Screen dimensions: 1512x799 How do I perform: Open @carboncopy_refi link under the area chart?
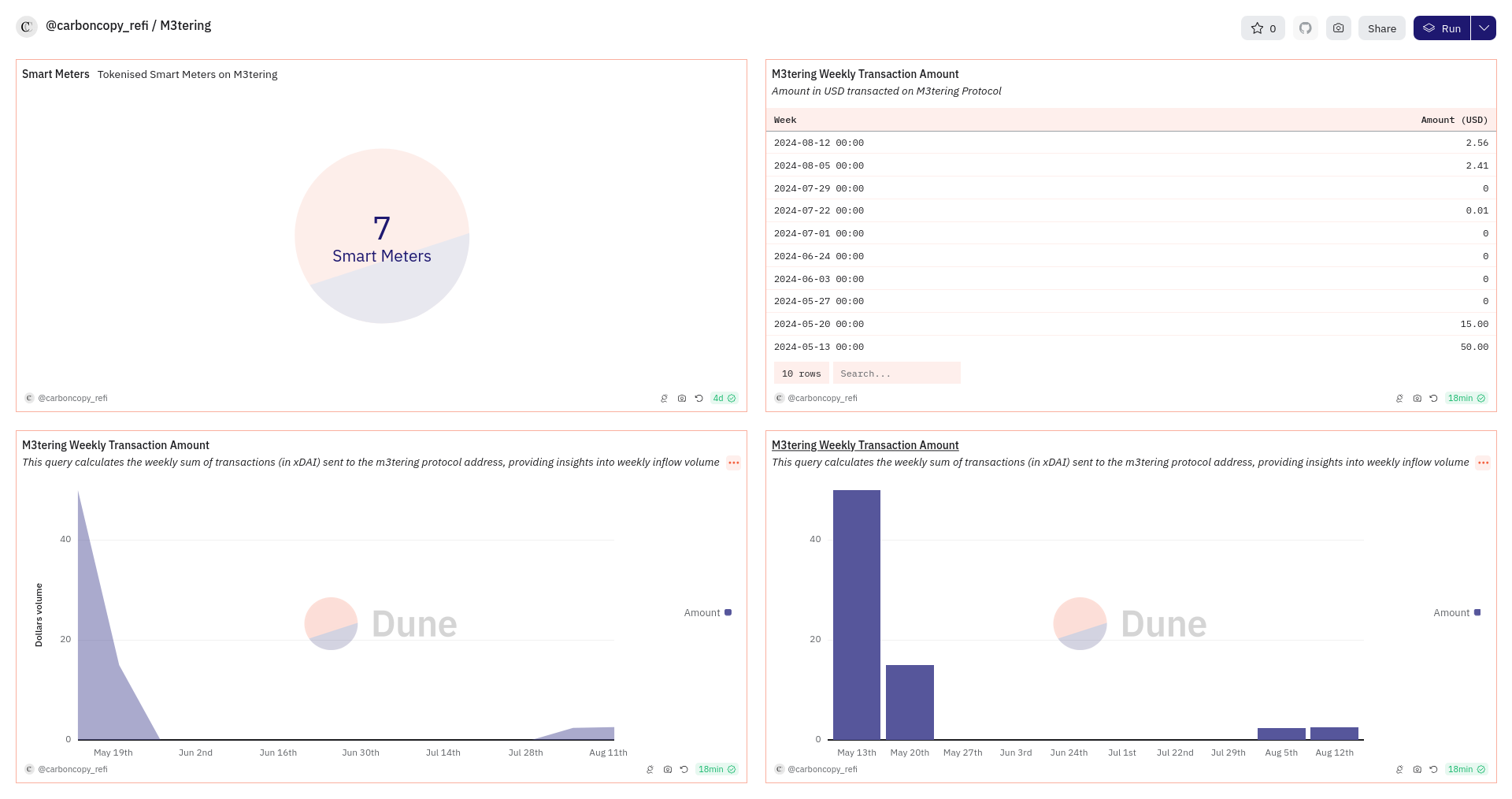click(x=72, y=770)
